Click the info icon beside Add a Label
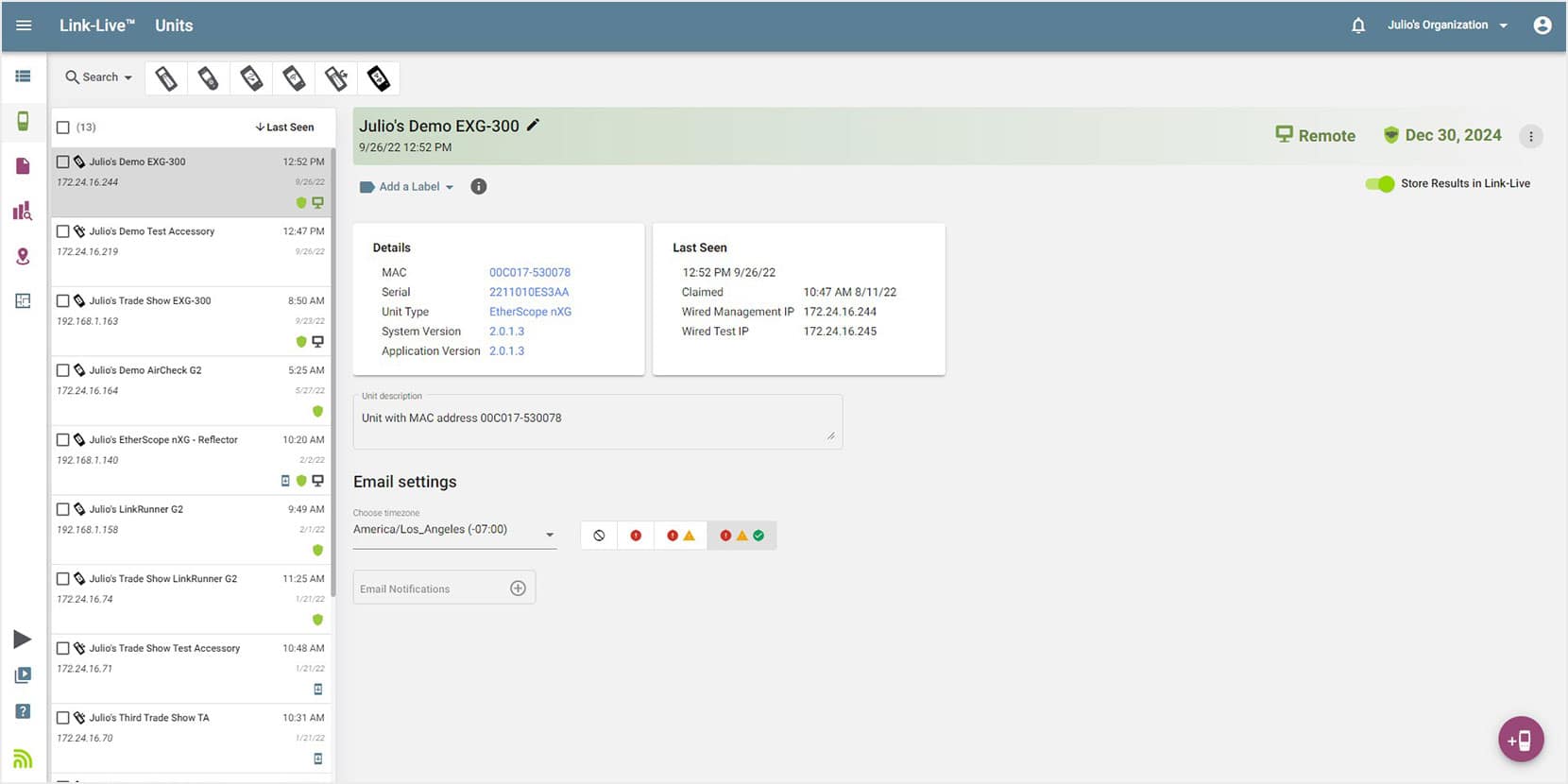Image resolution: width=1568 pixels, height=784 pixels. click(479, 186)
